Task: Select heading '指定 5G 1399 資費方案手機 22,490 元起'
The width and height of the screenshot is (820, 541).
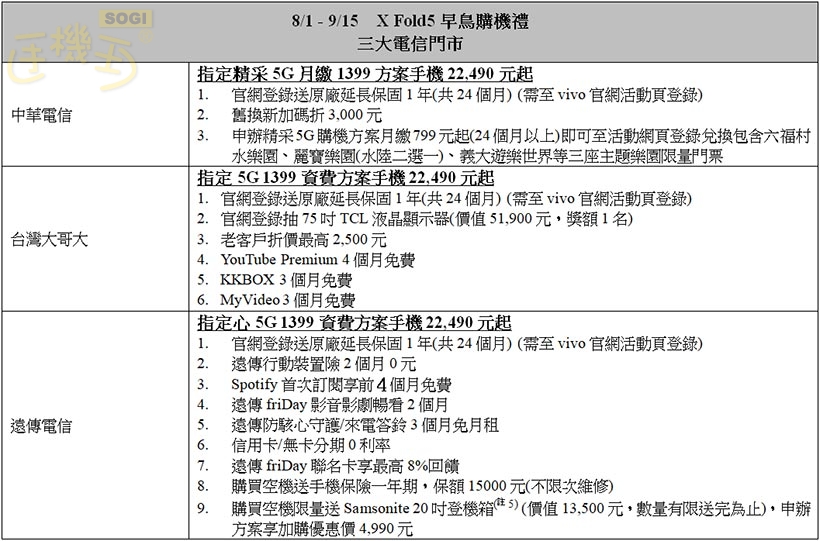Action: (346, 178)
